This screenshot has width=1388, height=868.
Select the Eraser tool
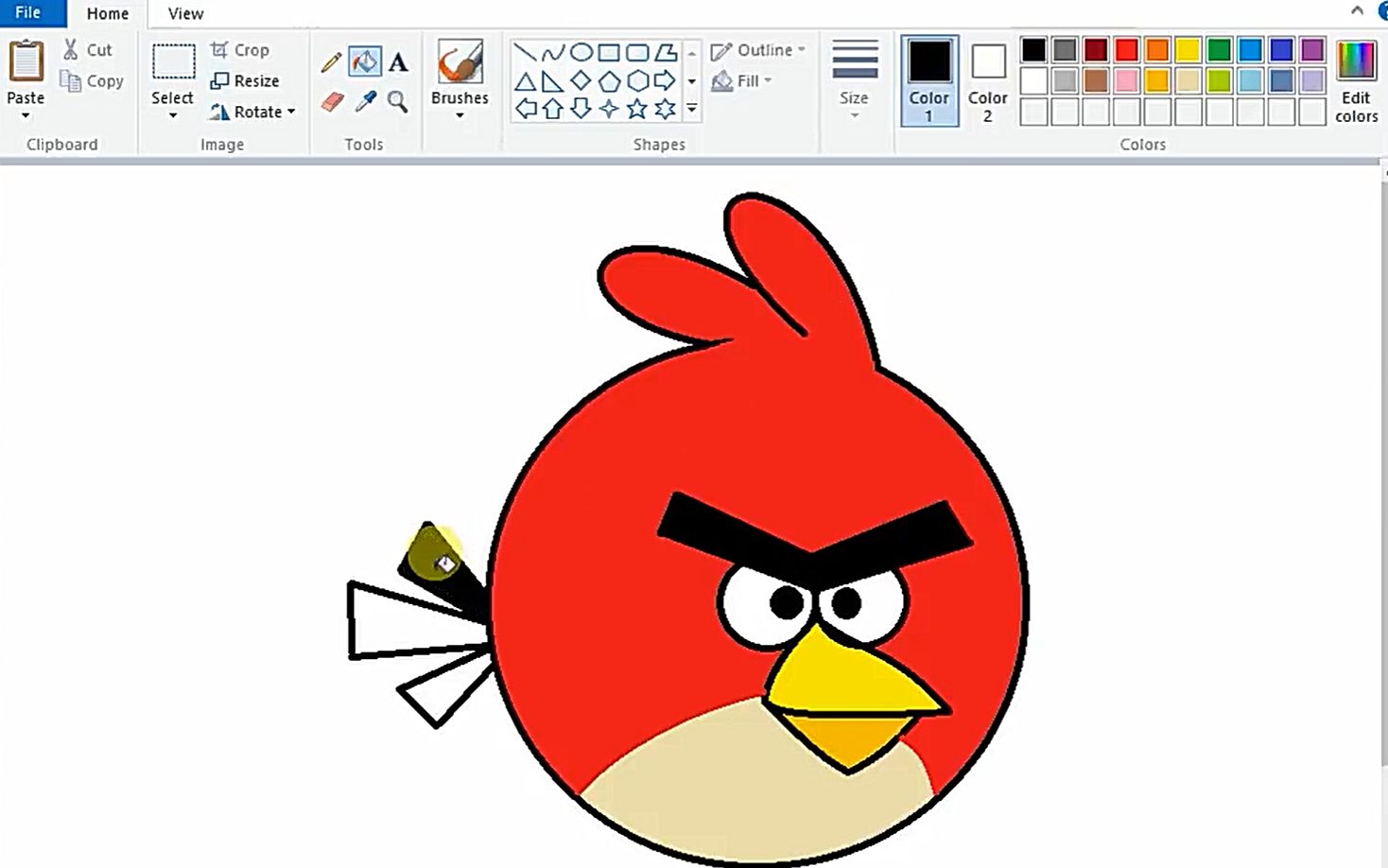click(331, 102)
